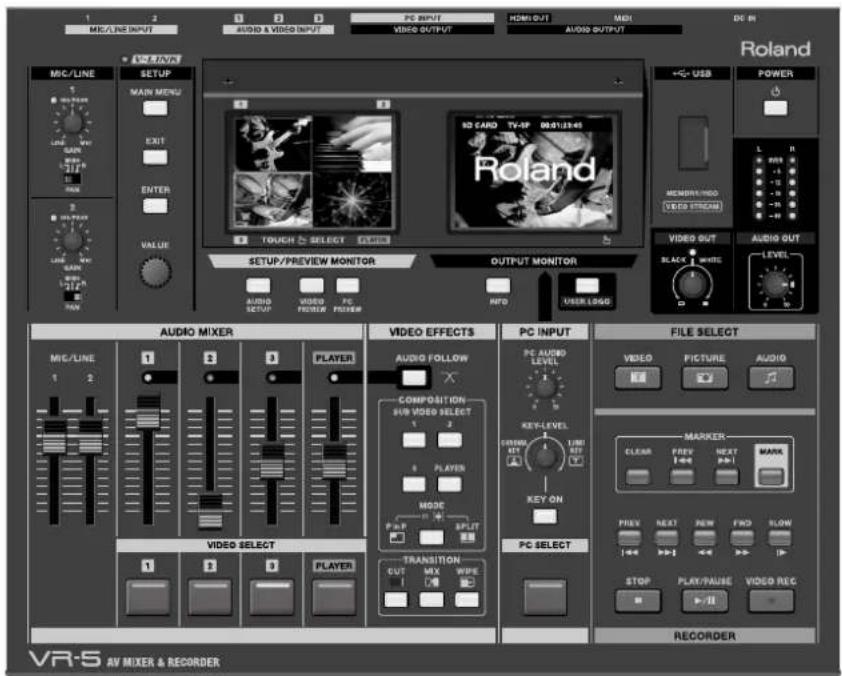The width and height of the screenshot is (842, 676).
Task: Click the composition MODE button
Action: (431, 537)
